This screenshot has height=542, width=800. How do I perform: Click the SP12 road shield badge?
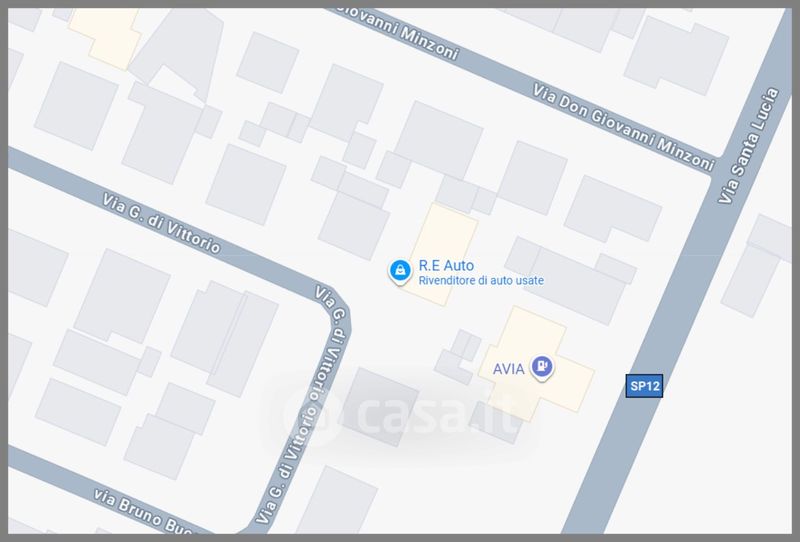(644, 386)
